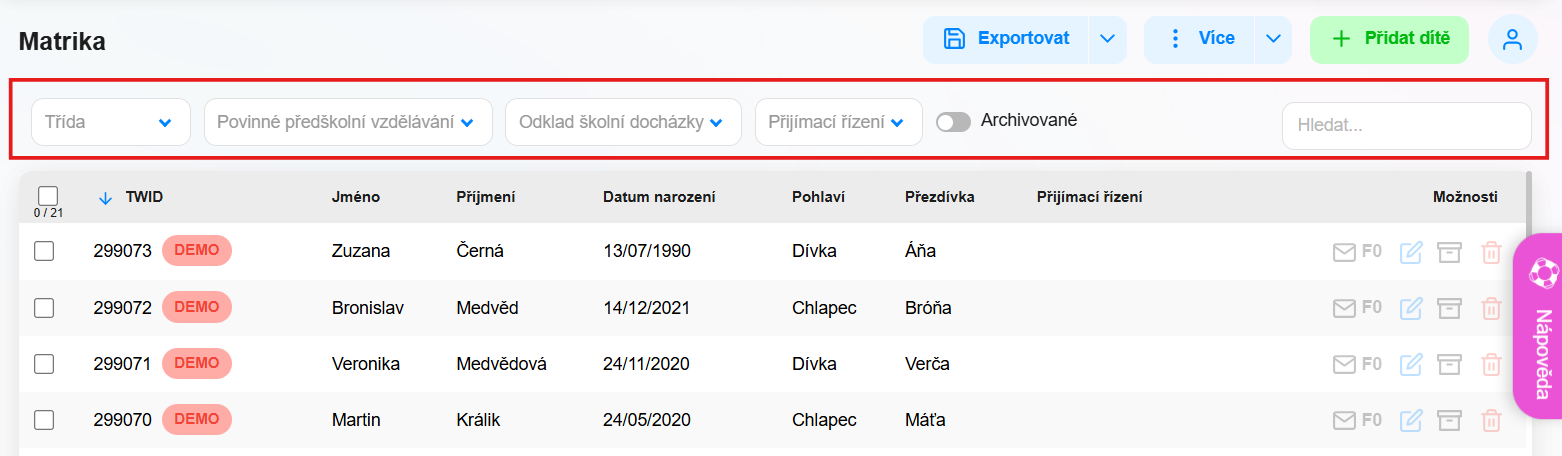The width and height of the screenshot is (1562, 456).
Task: Click the archive box icon for Veronika Medvědová
Action: pyautogui.click(x=1448, y=365)
